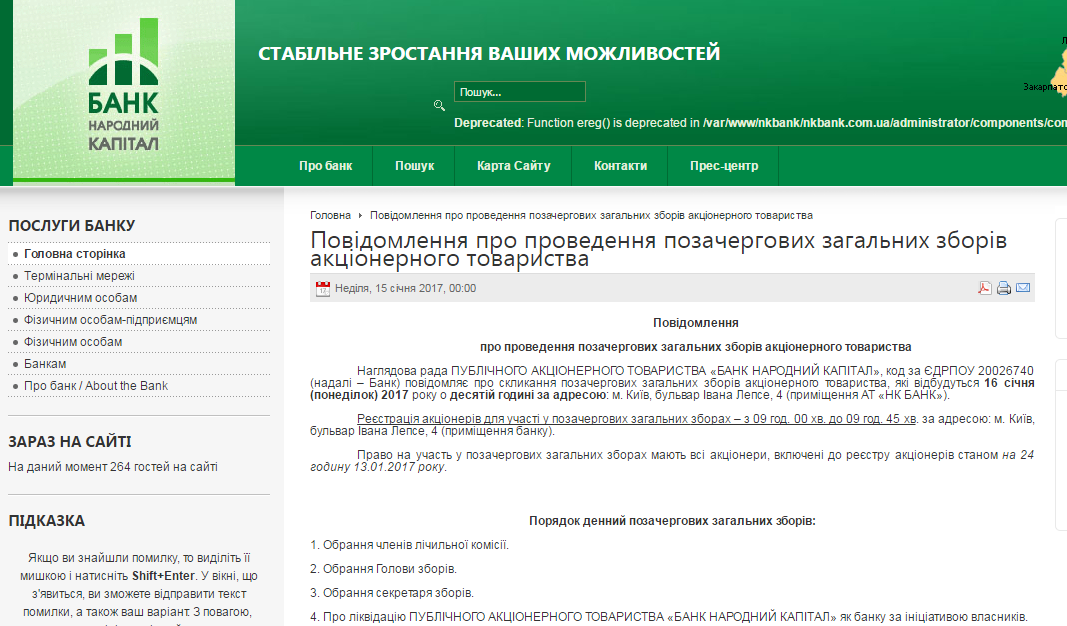Click the Bank Narodnyi Kapital logo
The width and height of the screenshot is (1067, 626).
click(x=124, y=85)
